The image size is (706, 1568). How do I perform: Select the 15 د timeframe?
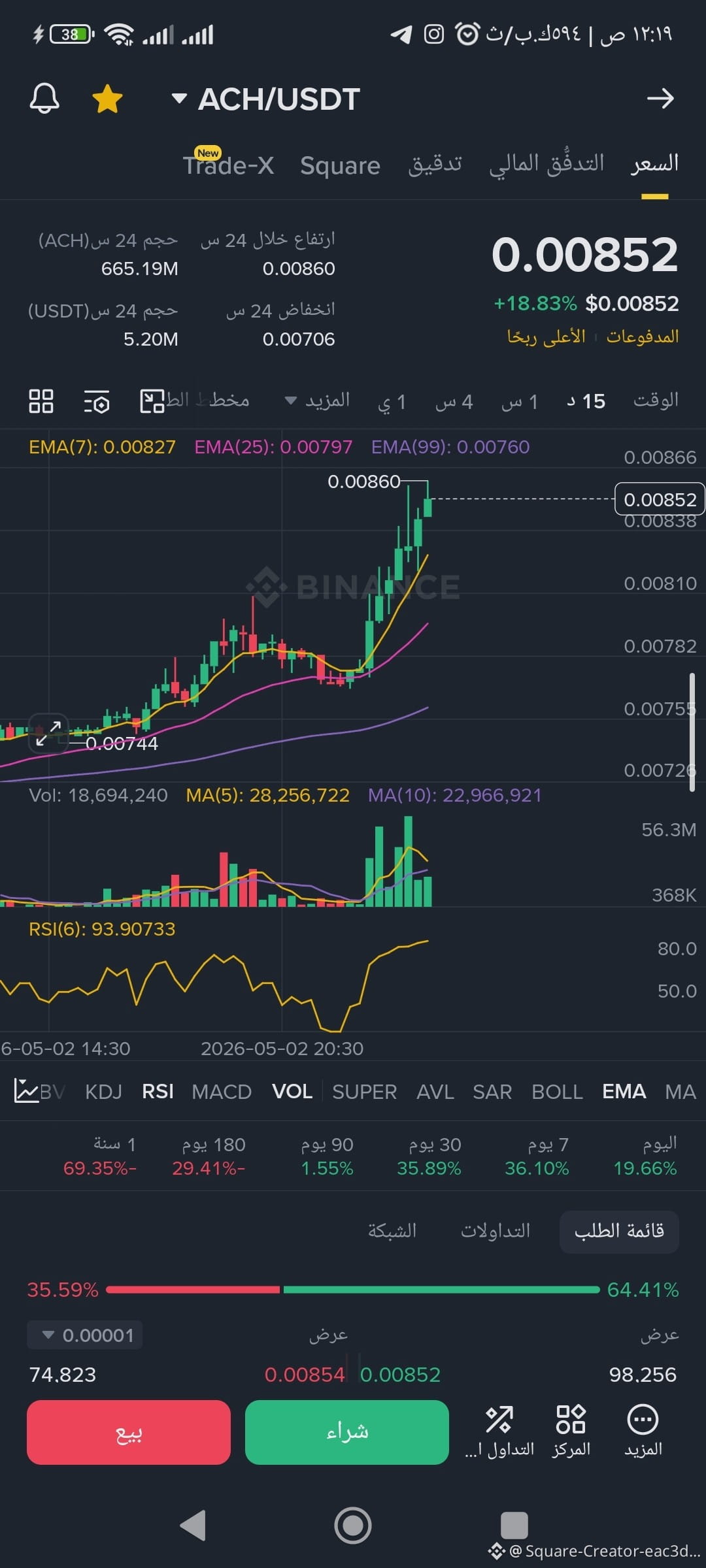pyautogui.click(x=586, y=401)
